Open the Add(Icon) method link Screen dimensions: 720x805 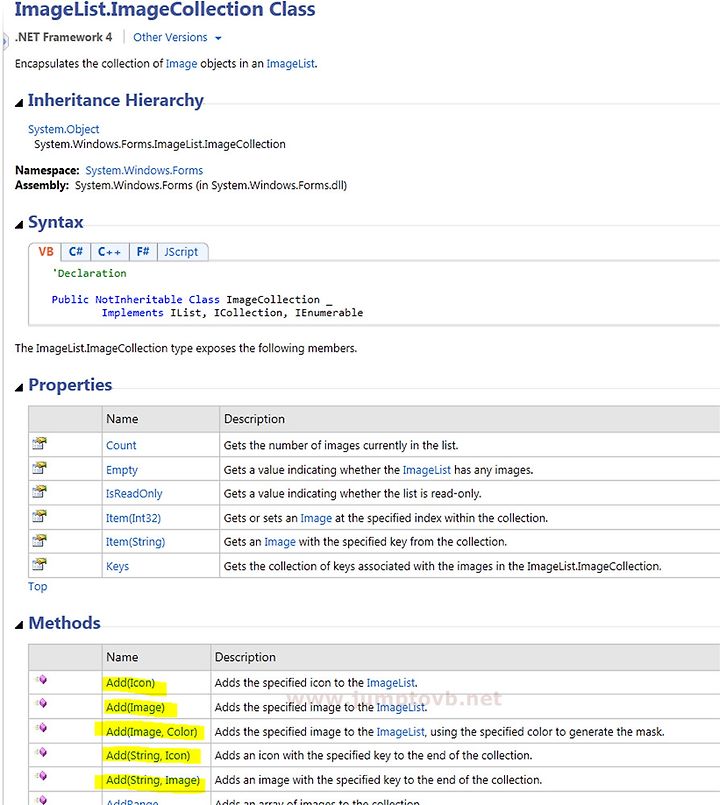point(130,683)
